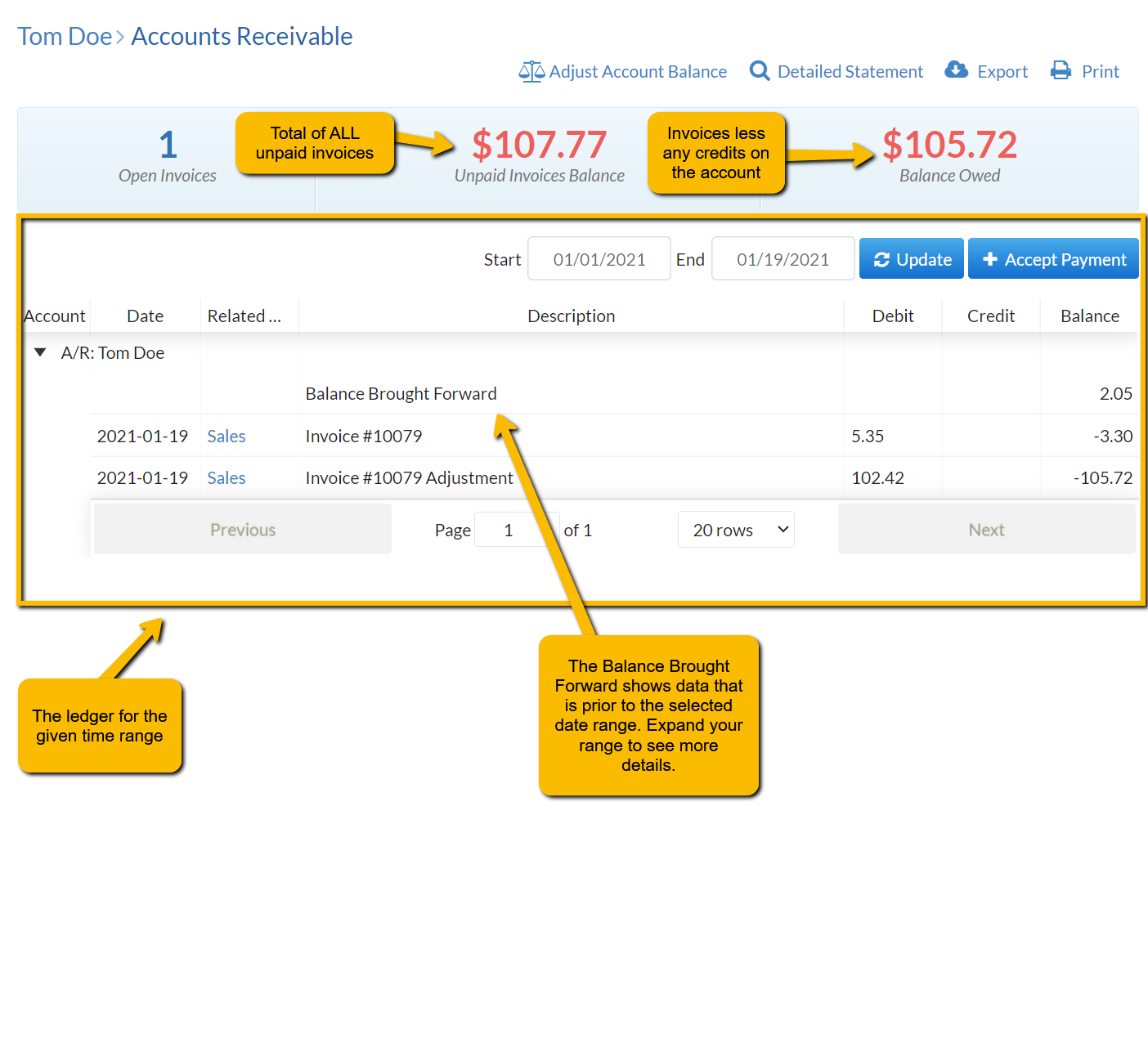Viewport: 1148px width, 1039px height.
Task: Click the plus icon in Accept Payment
Action: 990,259
